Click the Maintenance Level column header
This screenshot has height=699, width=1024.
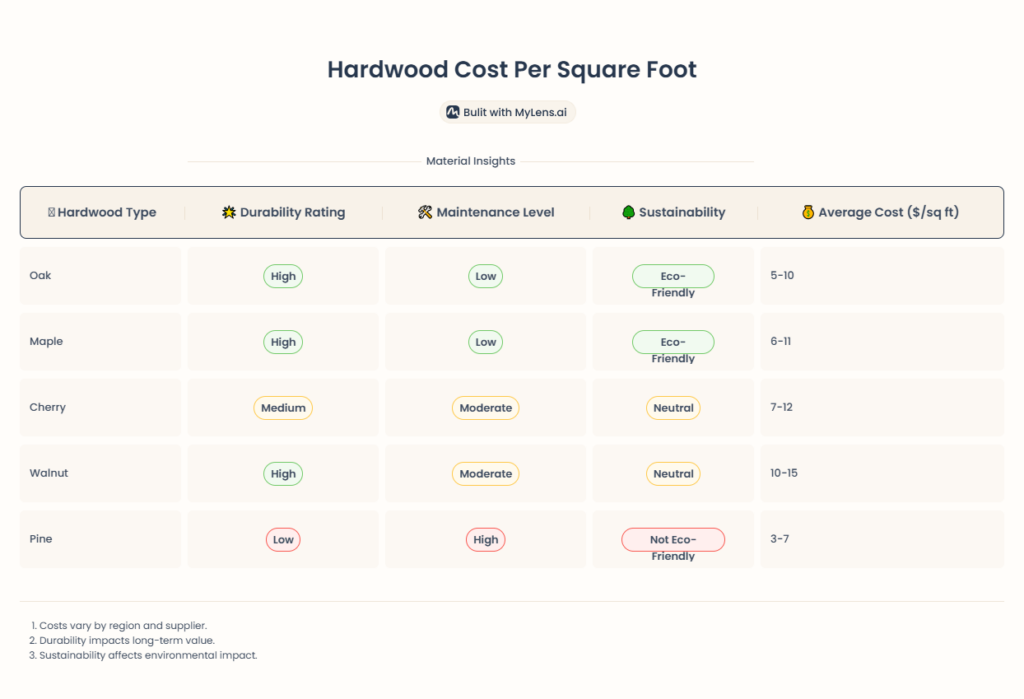pyautogui.click(x=487, y=212)
